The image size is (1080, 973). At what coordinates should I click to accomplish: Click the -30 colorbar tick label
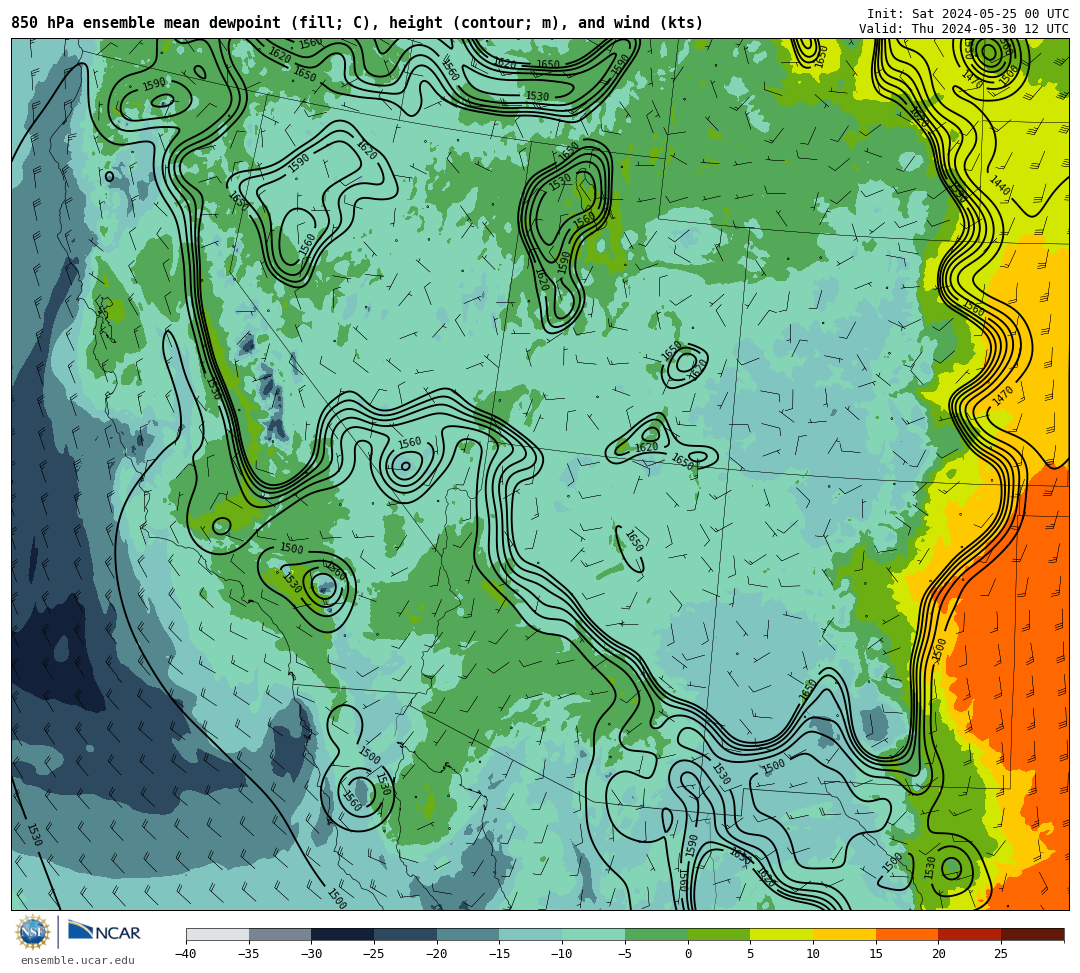[x=311, y=954]
